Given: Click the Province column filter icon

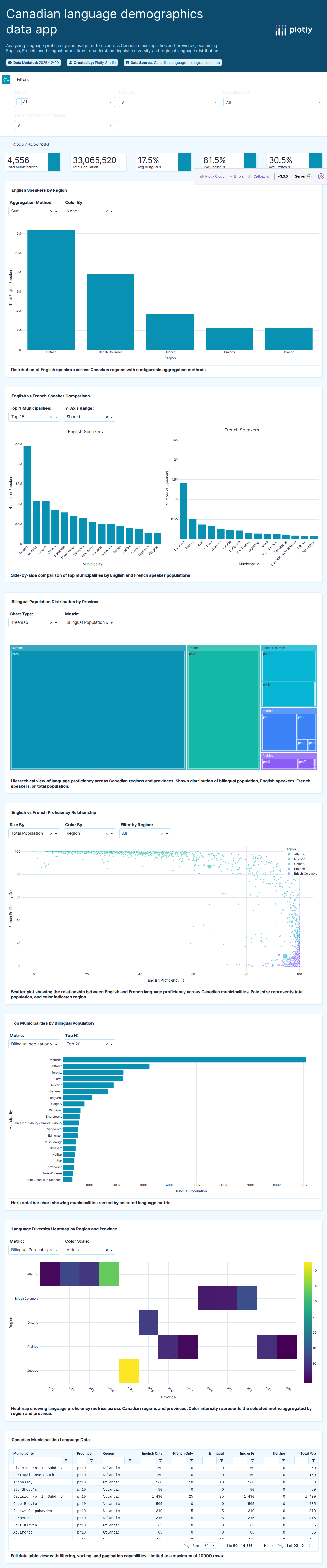Looking at the screenshot, I should coord(91,1460).
